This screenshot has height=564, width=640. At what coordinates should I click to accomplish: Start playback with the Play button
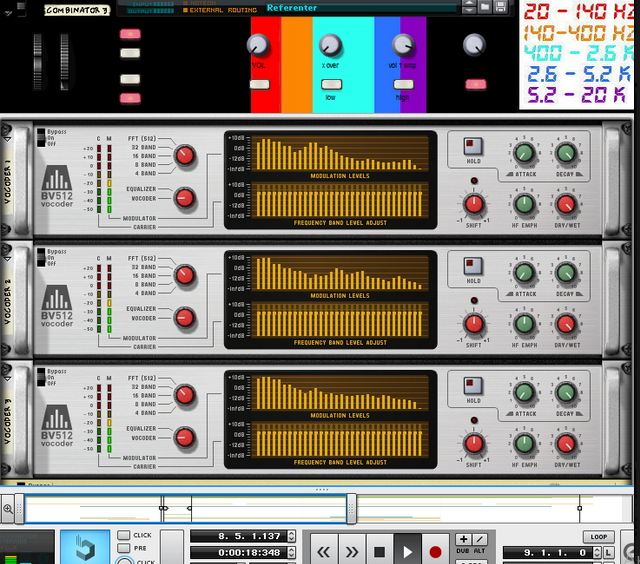click(x=407, y=552)
